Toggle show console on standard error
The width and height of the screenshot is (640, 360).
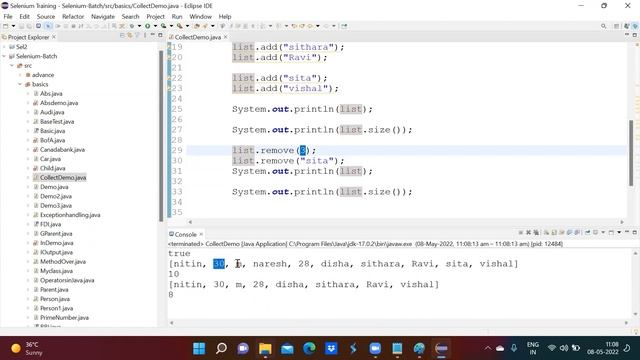tap(577, 233)
